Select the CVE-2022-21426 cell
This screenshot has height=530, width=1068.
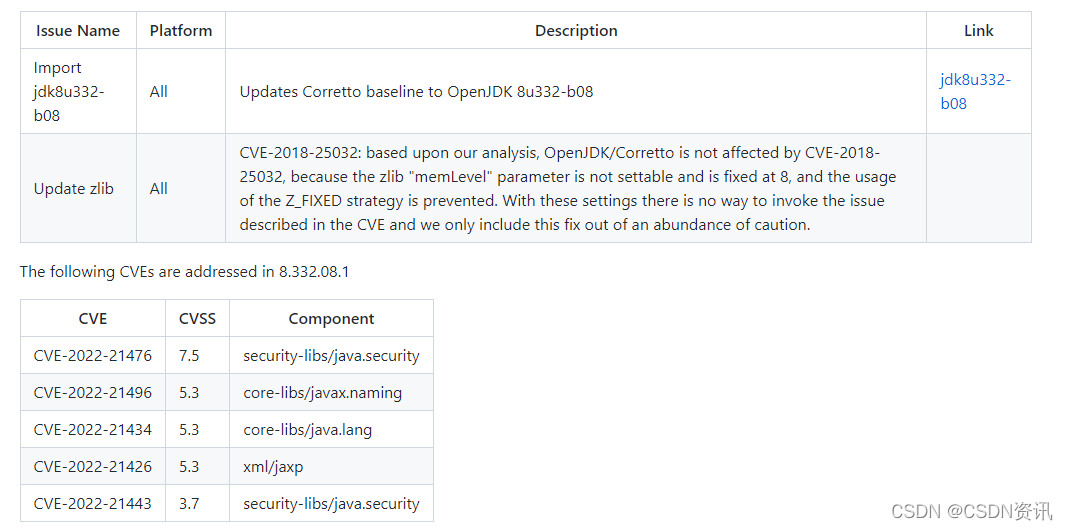pyautogui.click(x=93, y=466)
